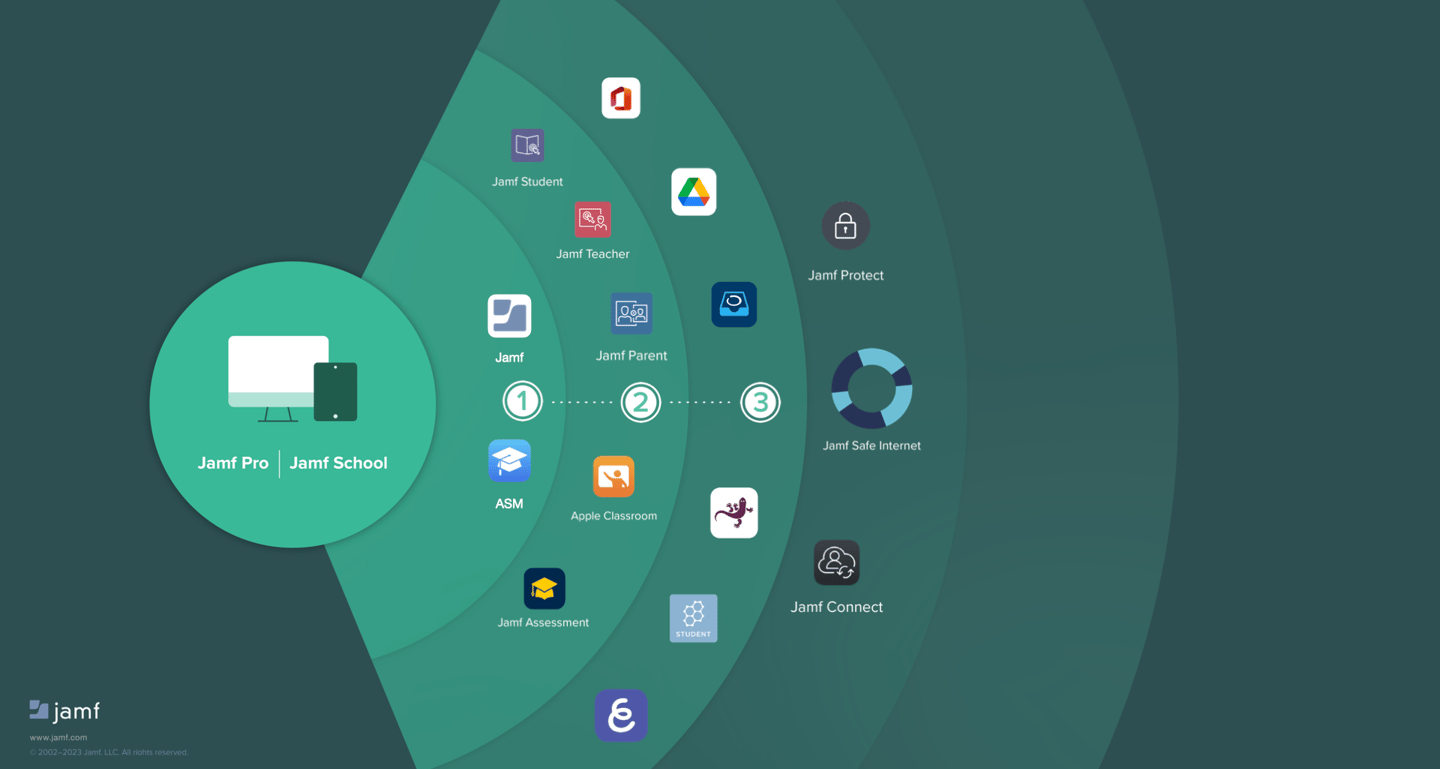Screen dimensions: 1440x769
Task: Click the purple gecko app icon
Action: click(734, 513)
